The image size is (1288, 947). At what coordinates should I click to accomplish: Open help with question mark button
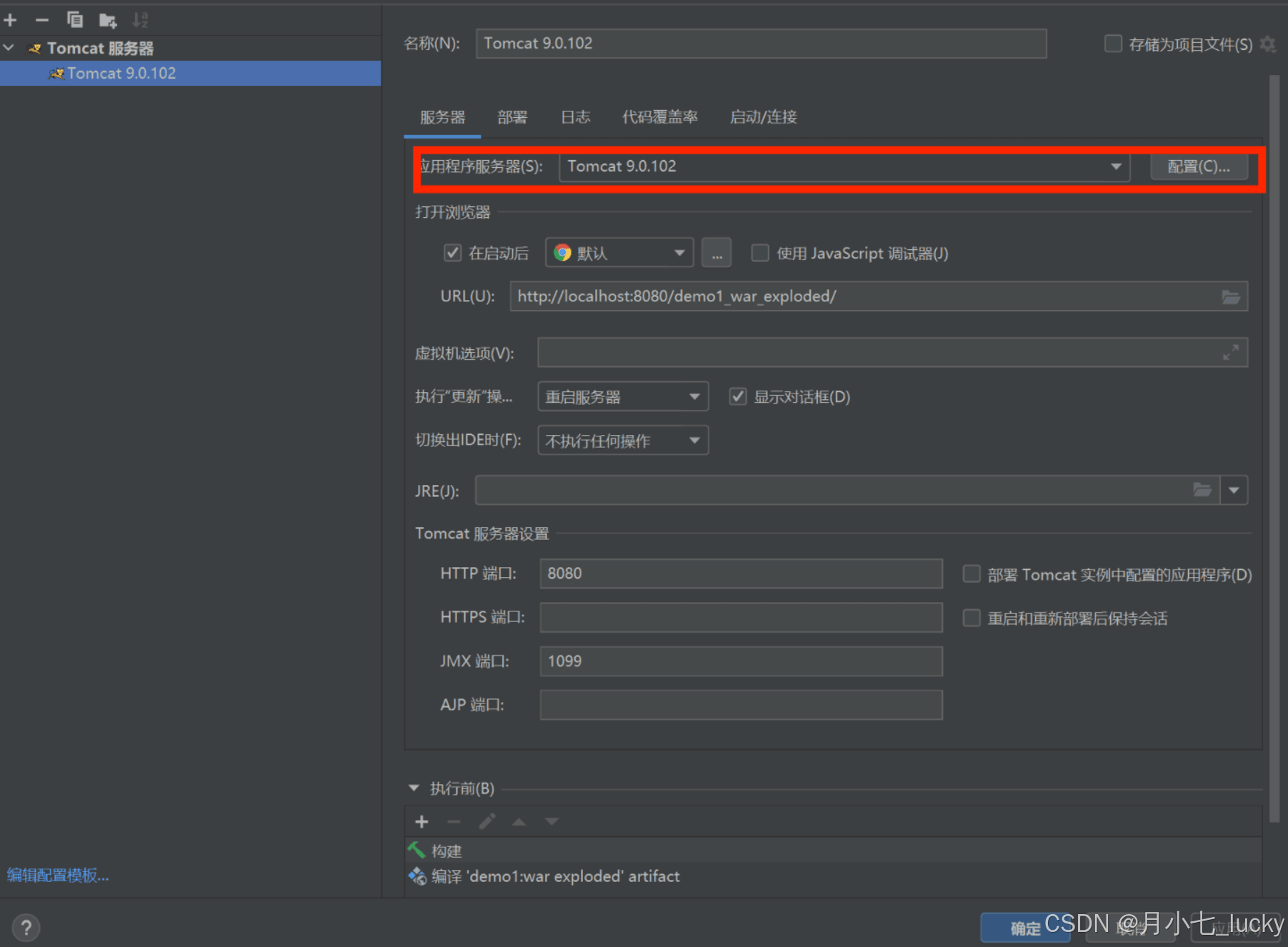coord(26,928)
